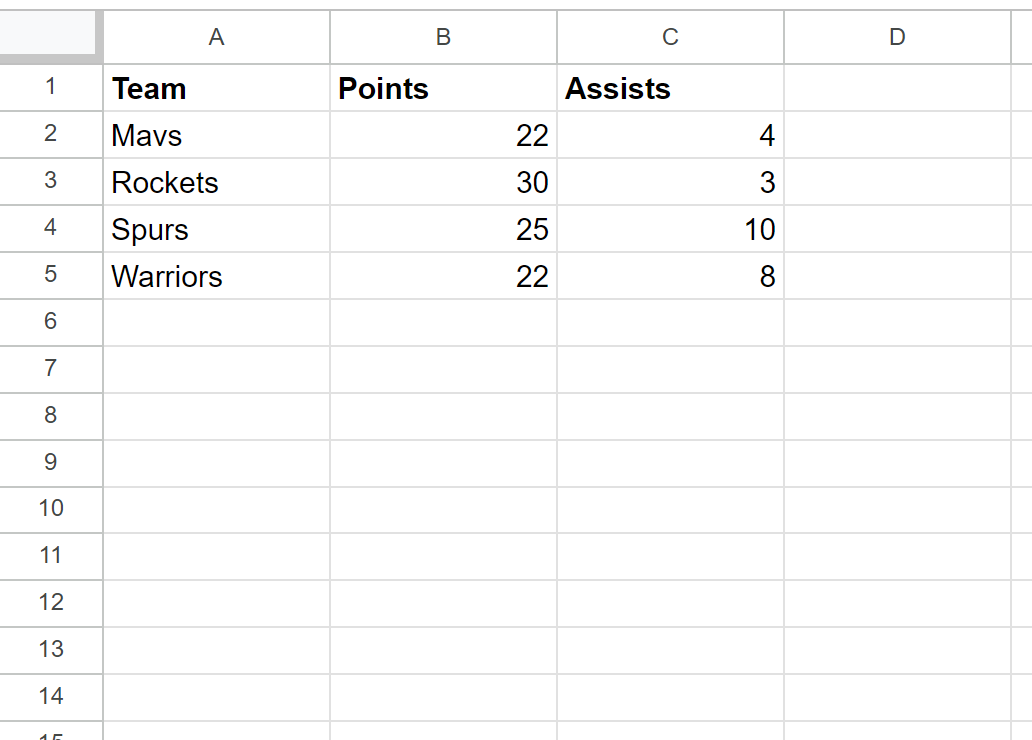Click the cell containing 25 points
This screenshot has width=1032, height=740.
[x=444, y=228]
